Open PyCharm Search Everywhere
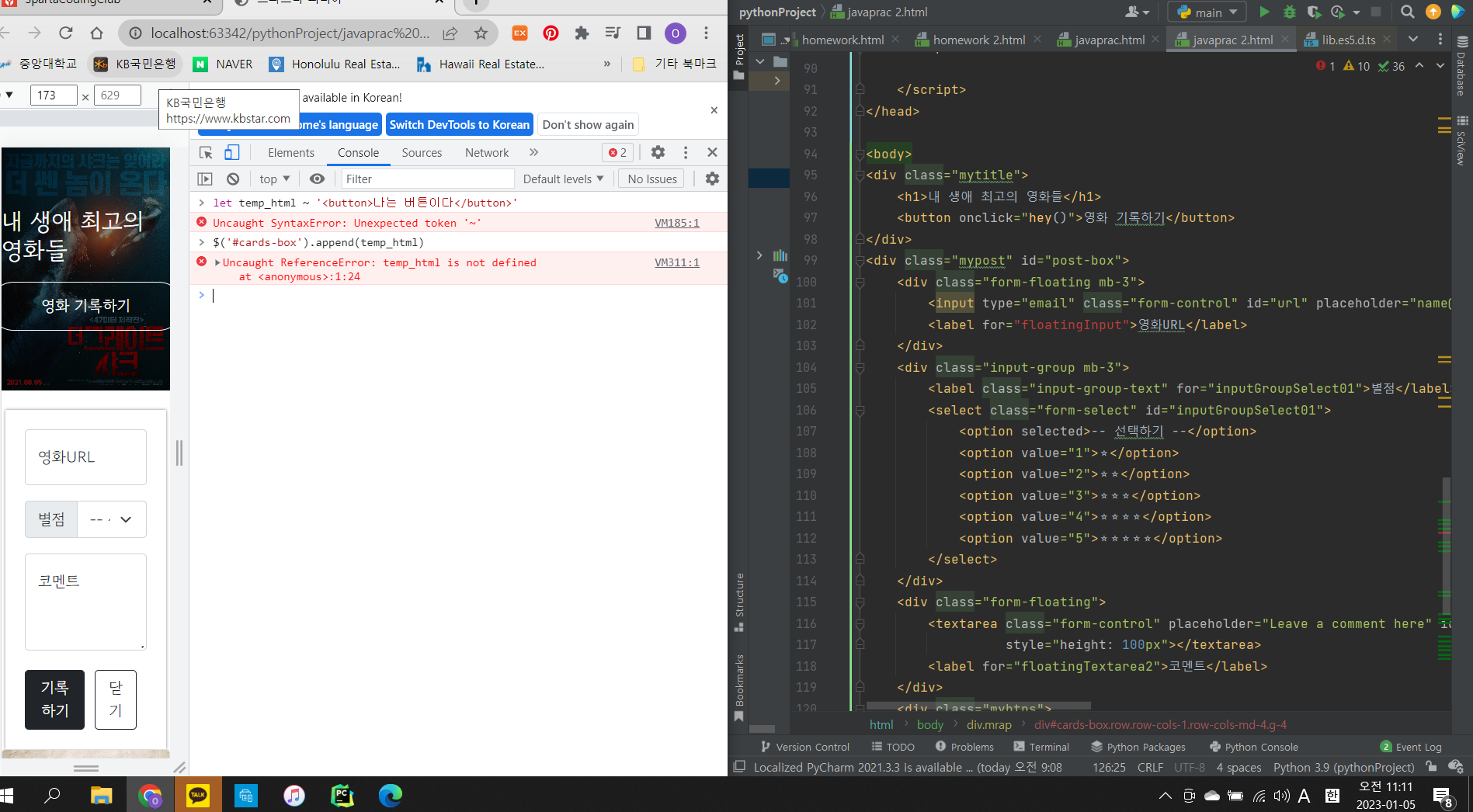This screenshot has height=812, width=1473. [1407, 12]
